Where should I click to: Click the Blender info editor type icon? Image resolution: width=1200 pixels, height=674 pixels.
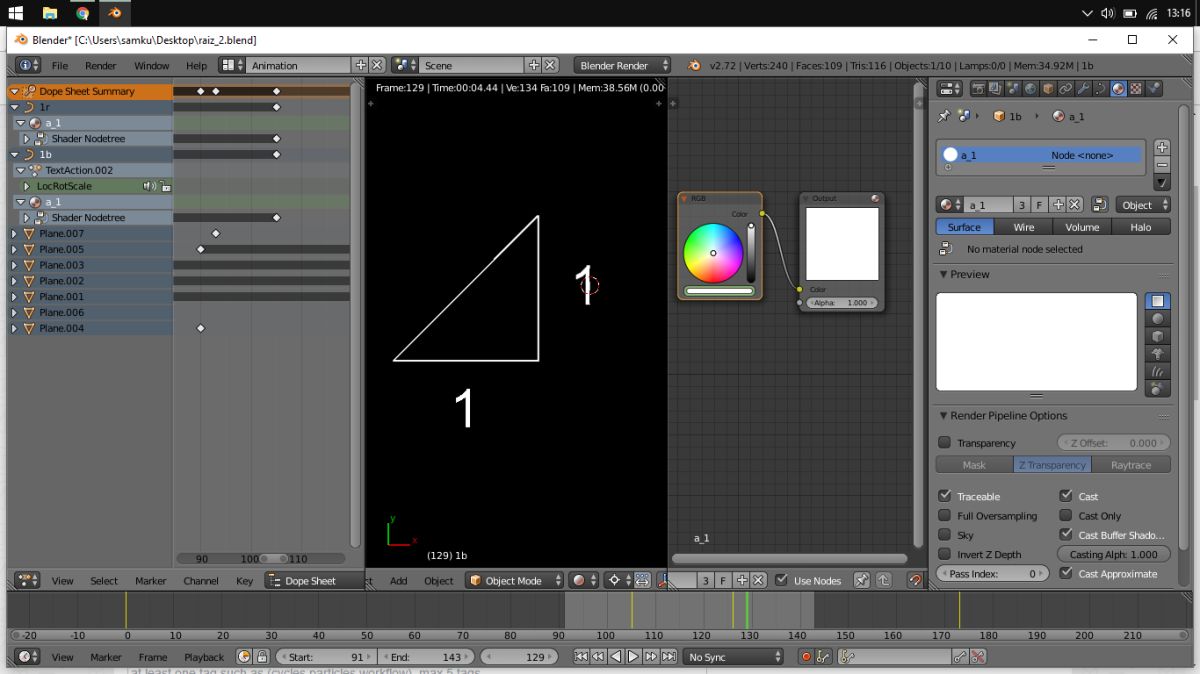tap(28, 65)
